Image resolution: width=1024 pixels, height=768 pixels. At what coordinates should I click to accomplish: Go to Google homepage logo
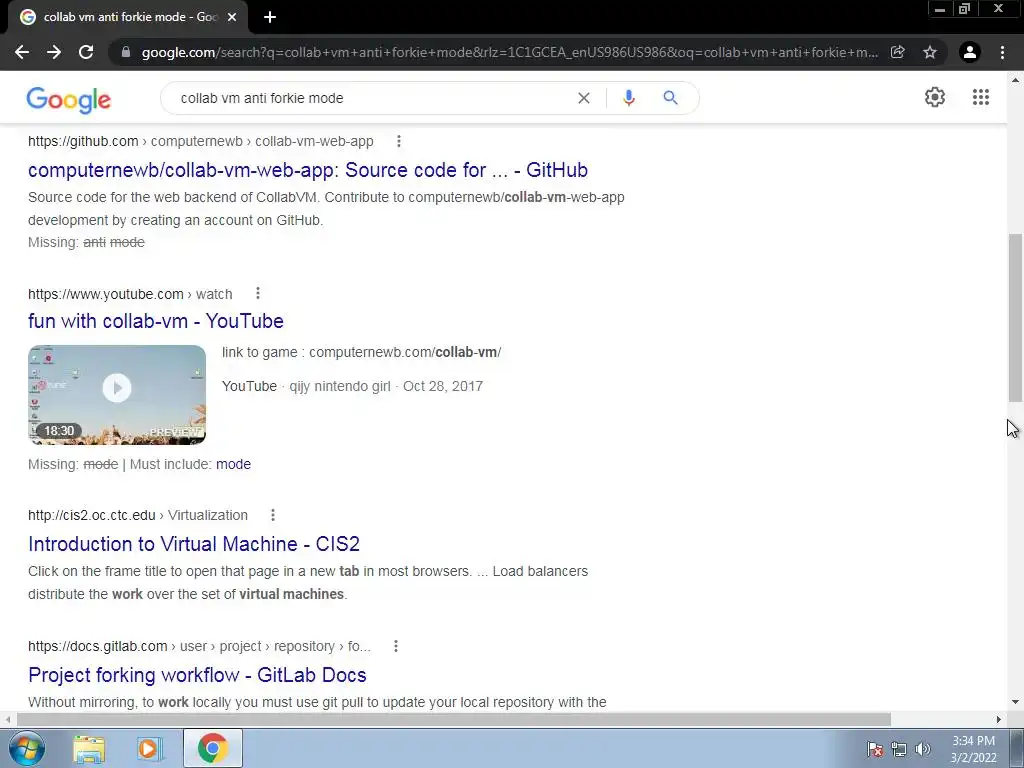tap(69, 99)
